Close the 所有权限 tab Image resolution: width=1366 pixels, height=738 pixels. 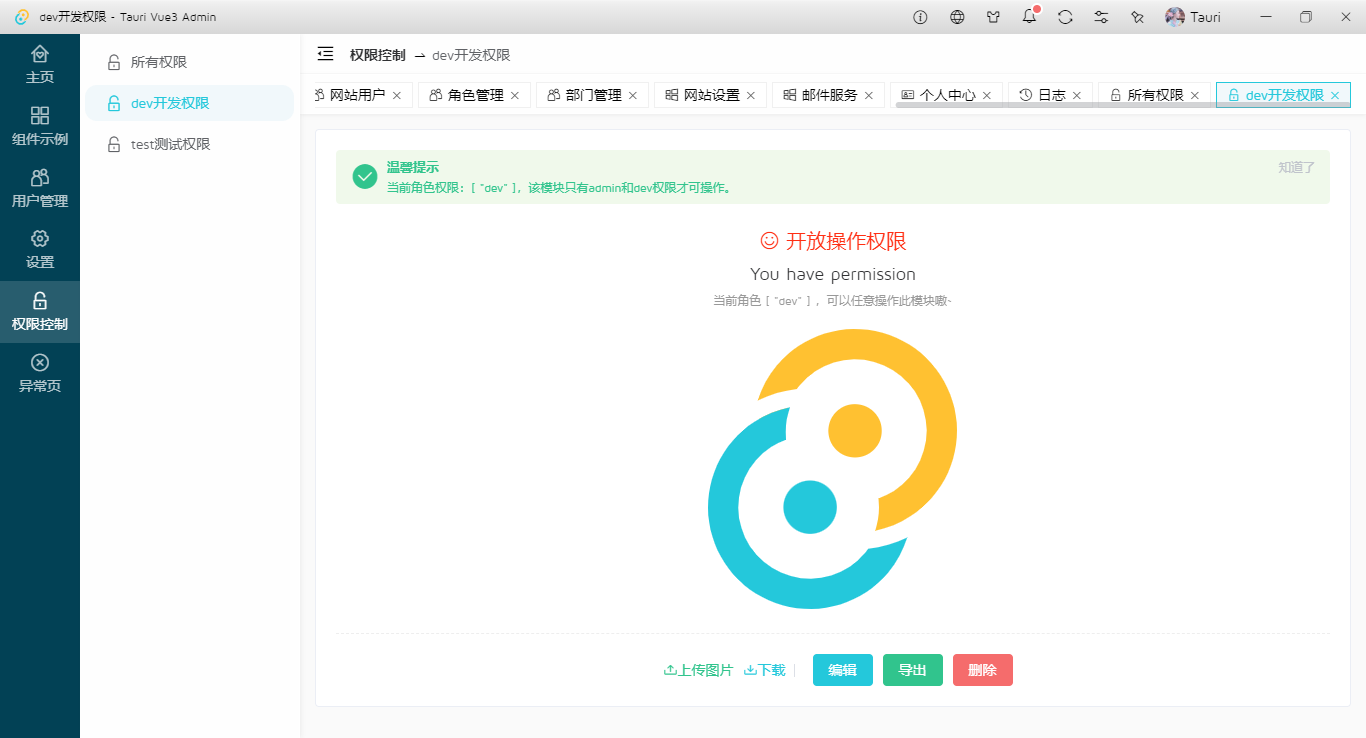(1195, 96)
